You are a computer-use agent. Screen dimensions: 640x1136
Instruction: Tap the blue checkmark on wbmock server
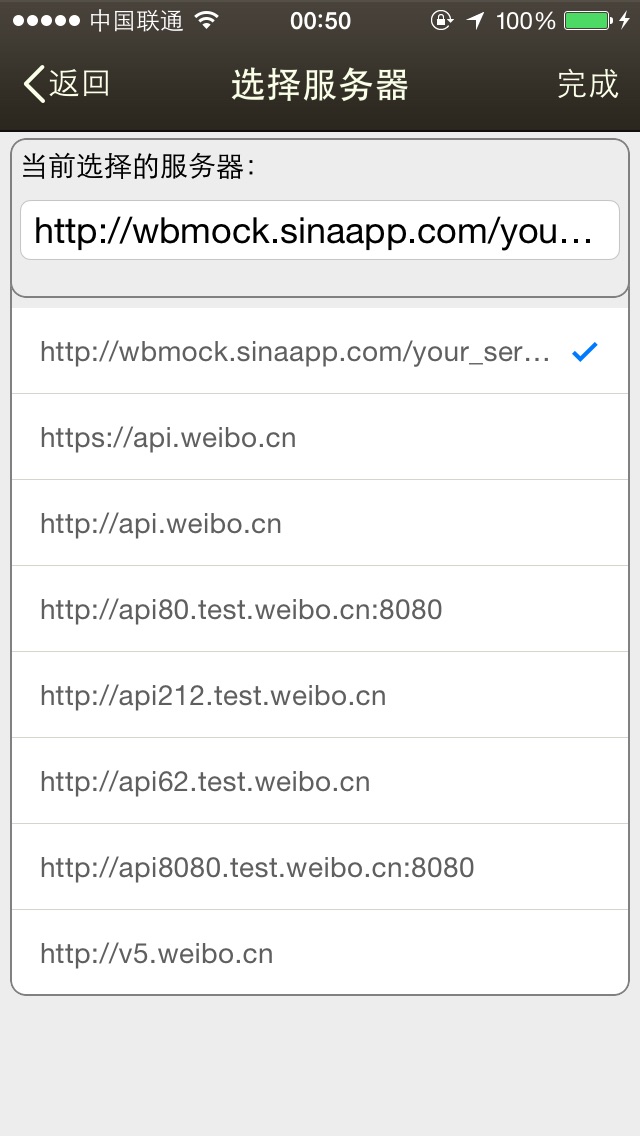[x=584, y=352]
